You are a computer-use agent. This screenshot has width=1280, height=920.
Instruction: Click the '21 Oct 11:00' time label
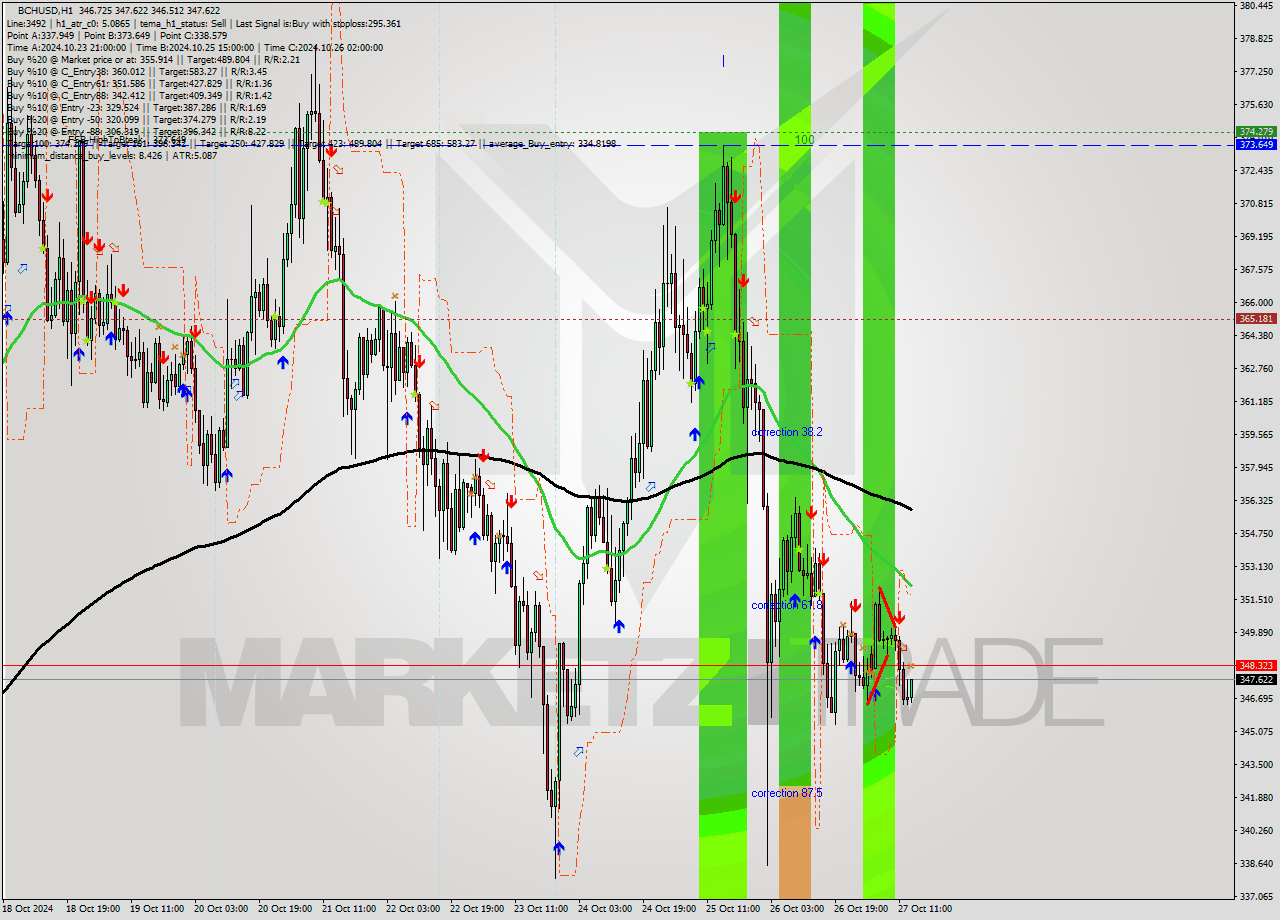(x=350, y=909)
